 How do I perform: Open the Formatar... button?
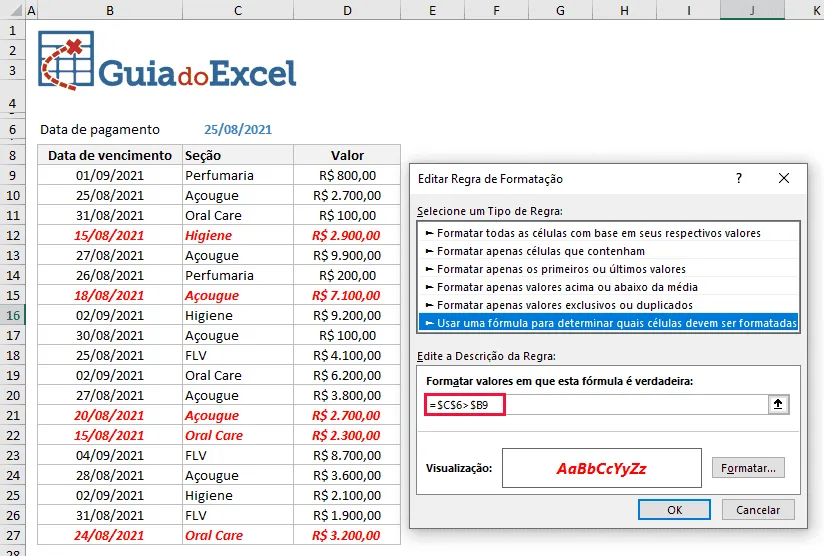[x=748, y=468]
